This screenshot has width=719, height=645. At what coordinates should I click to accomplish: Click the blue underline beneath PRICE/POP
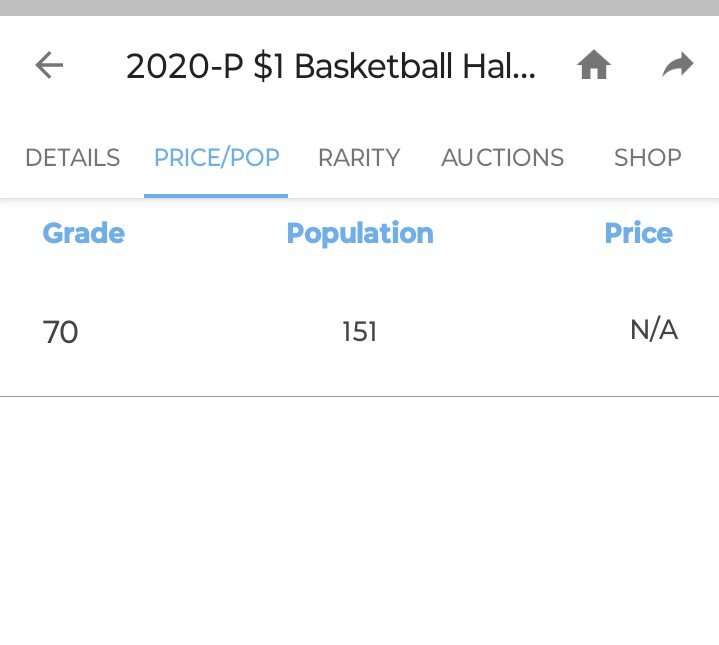216,194
